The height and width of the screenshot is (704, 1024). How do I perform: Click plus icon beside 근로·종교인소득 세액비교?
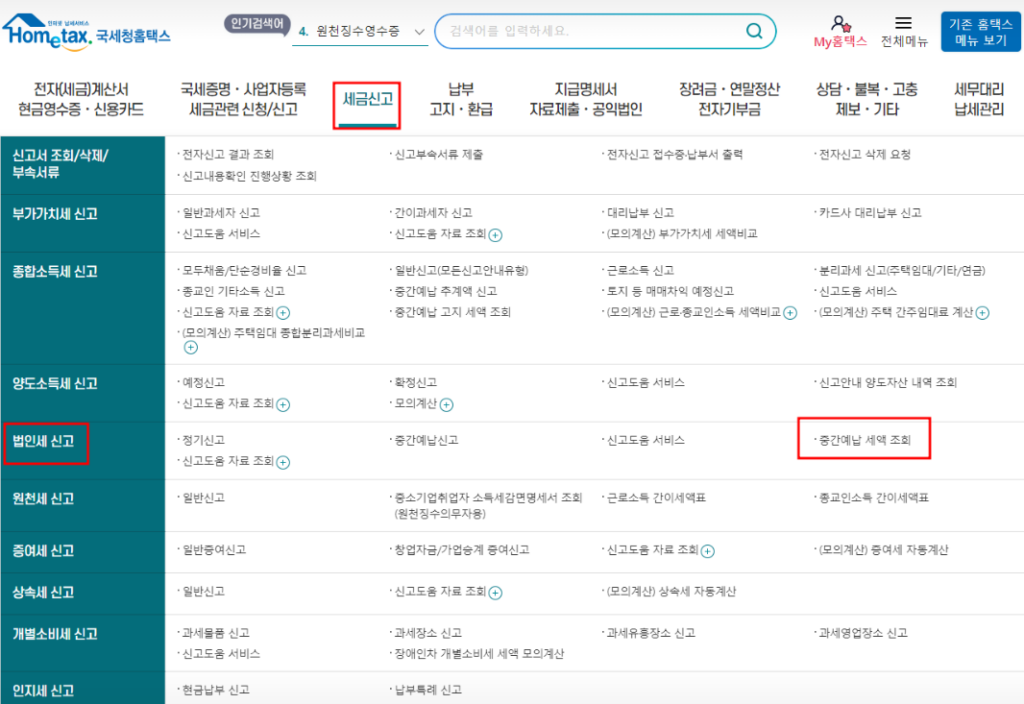click(x=790, y=313)
